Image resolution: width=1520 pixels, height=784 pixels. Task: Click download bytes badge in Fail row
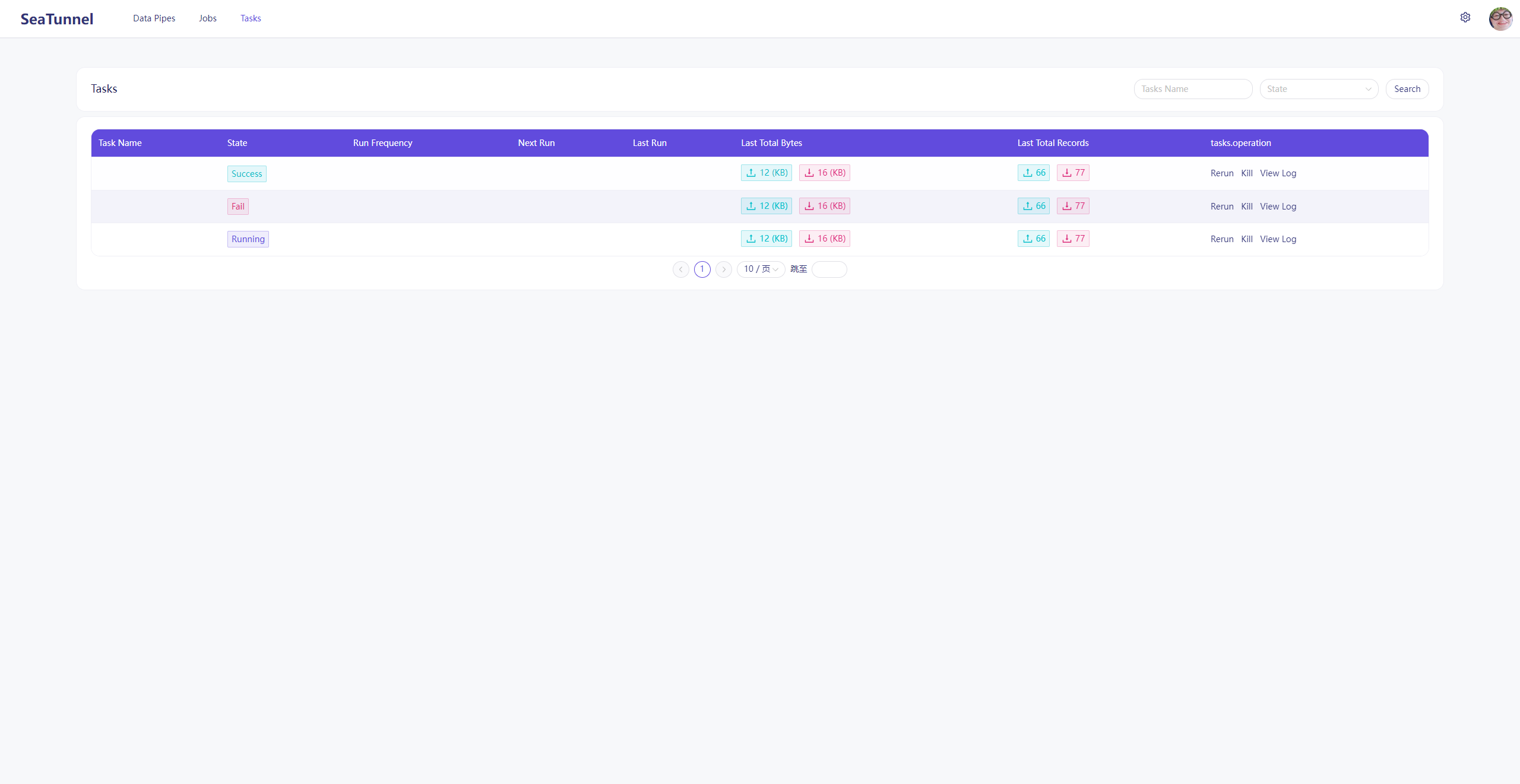(x=824, y=206)
